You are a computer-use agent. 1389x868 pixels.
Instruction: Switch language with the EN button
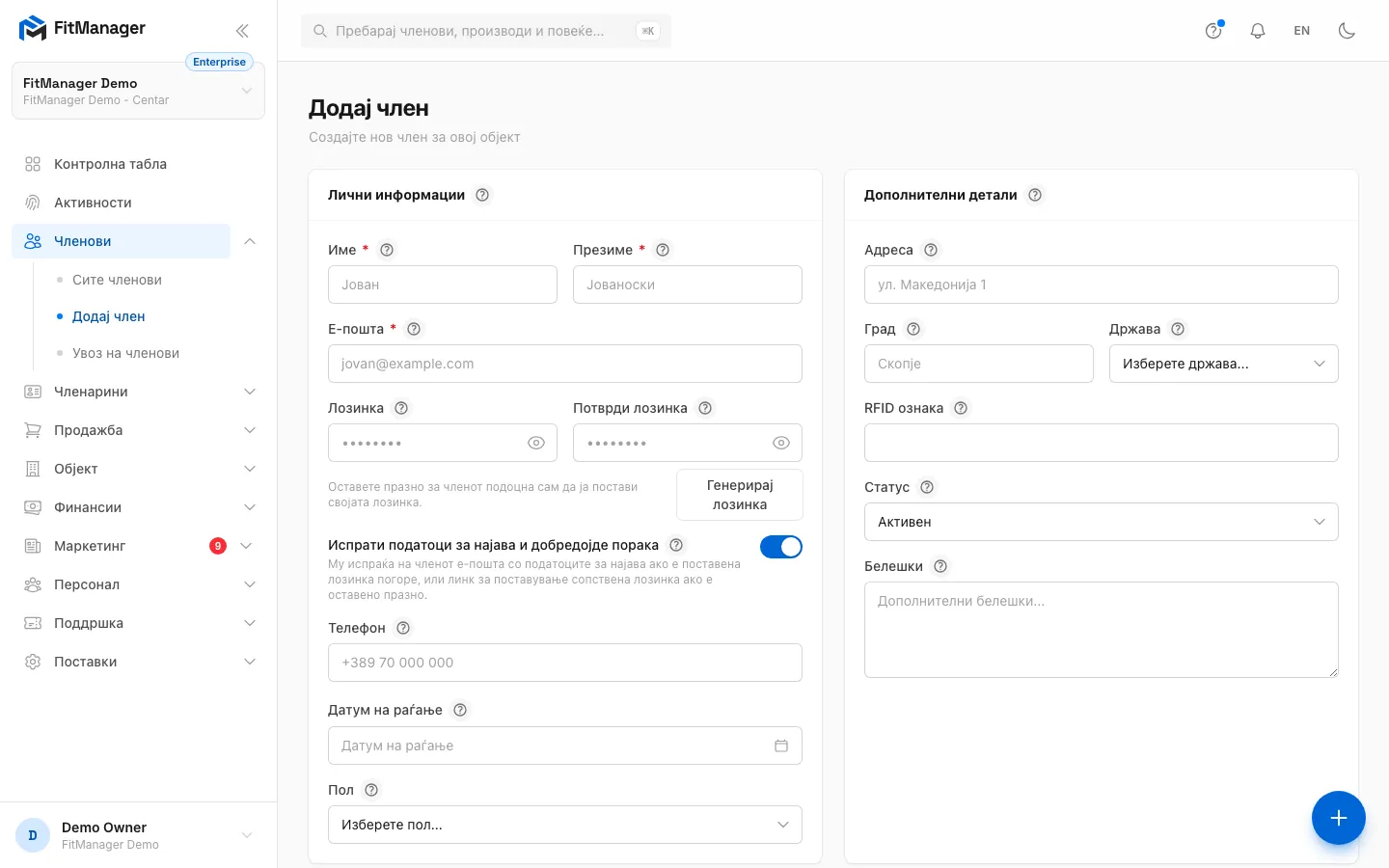click(x=1302, y=31)
